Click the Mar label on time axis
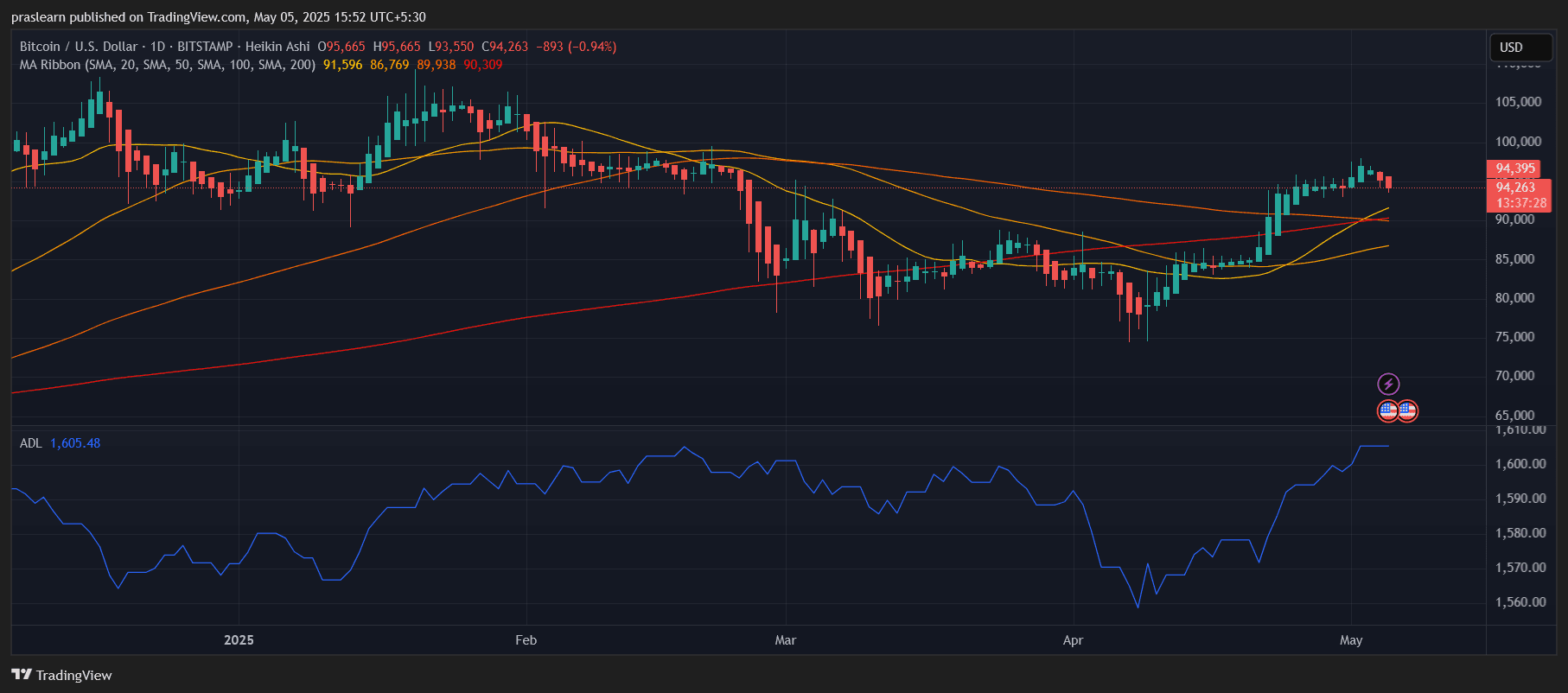Image resolution: width=1568 pixels, height=693 pixels. (x=785, y=640)
